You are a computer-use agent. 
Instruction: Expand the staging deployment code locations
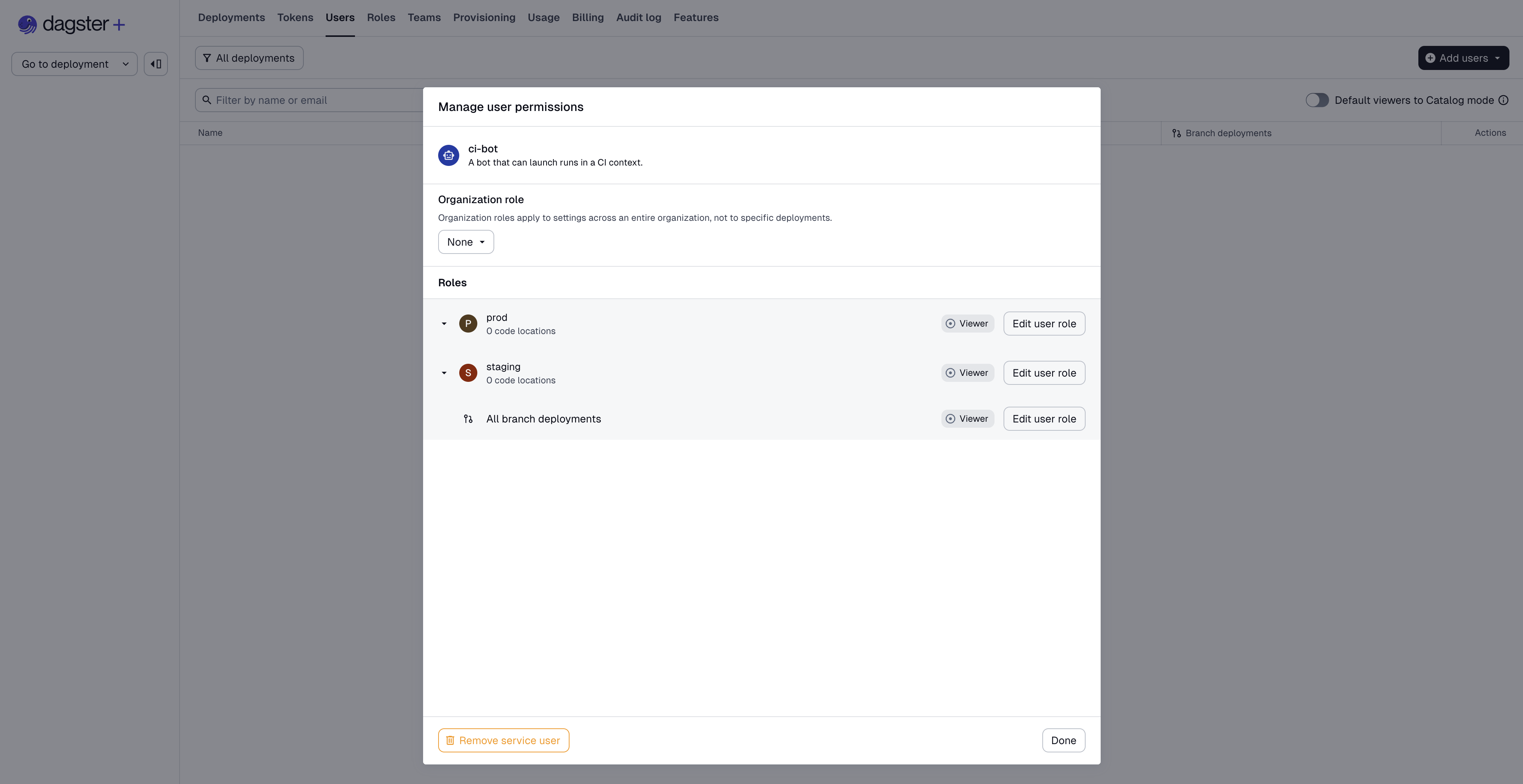[x=444, y=373]
